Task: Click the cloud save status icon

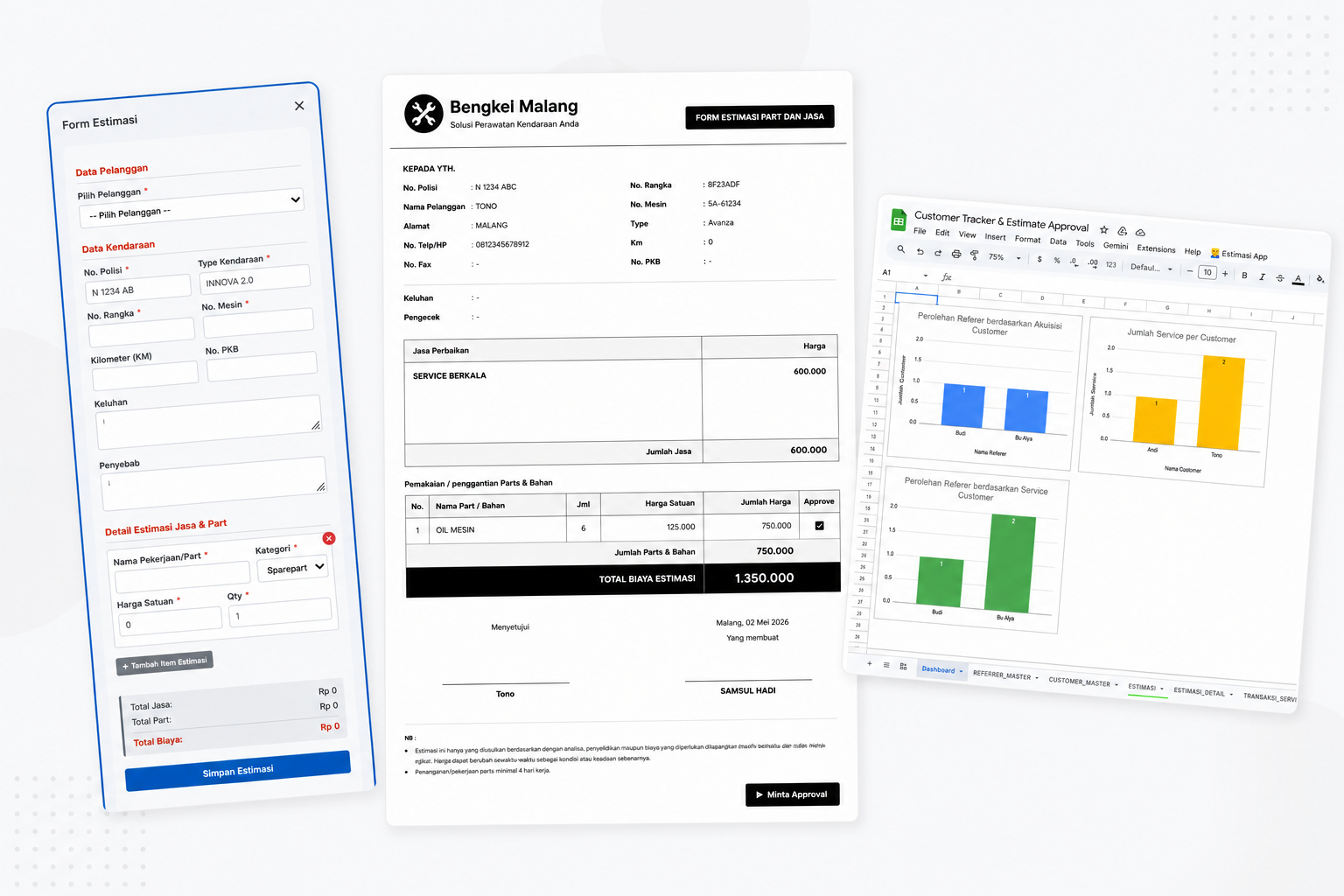Action: [x=1140, y=233]
